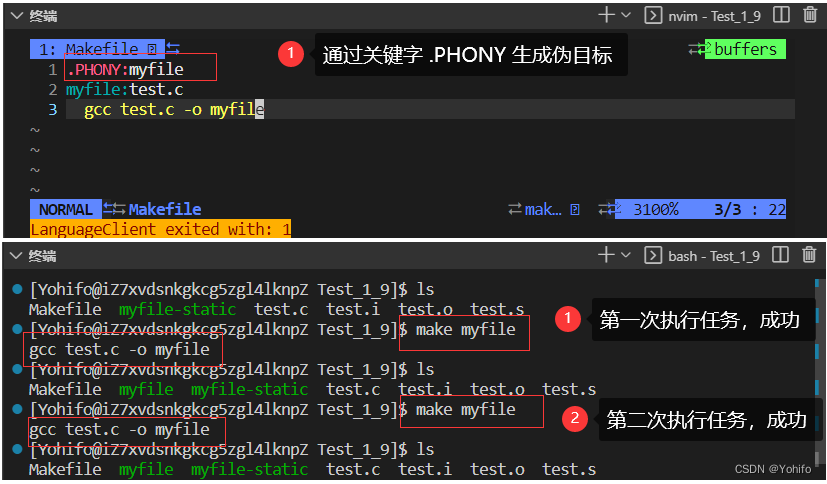The width and height of the screenshot is (827, 484).
Task: Click nvim - Test_1_9 terminal label
Action: pyautogui.click(x=715, y=16)
